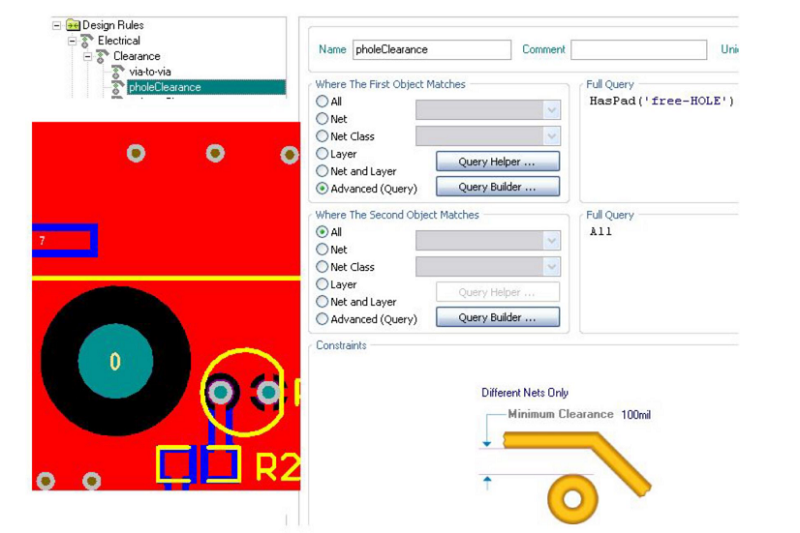Viewport: 800px width, 533px height.
Task: Select Advanced (Query) for first object
Action: tap(322, 188)
